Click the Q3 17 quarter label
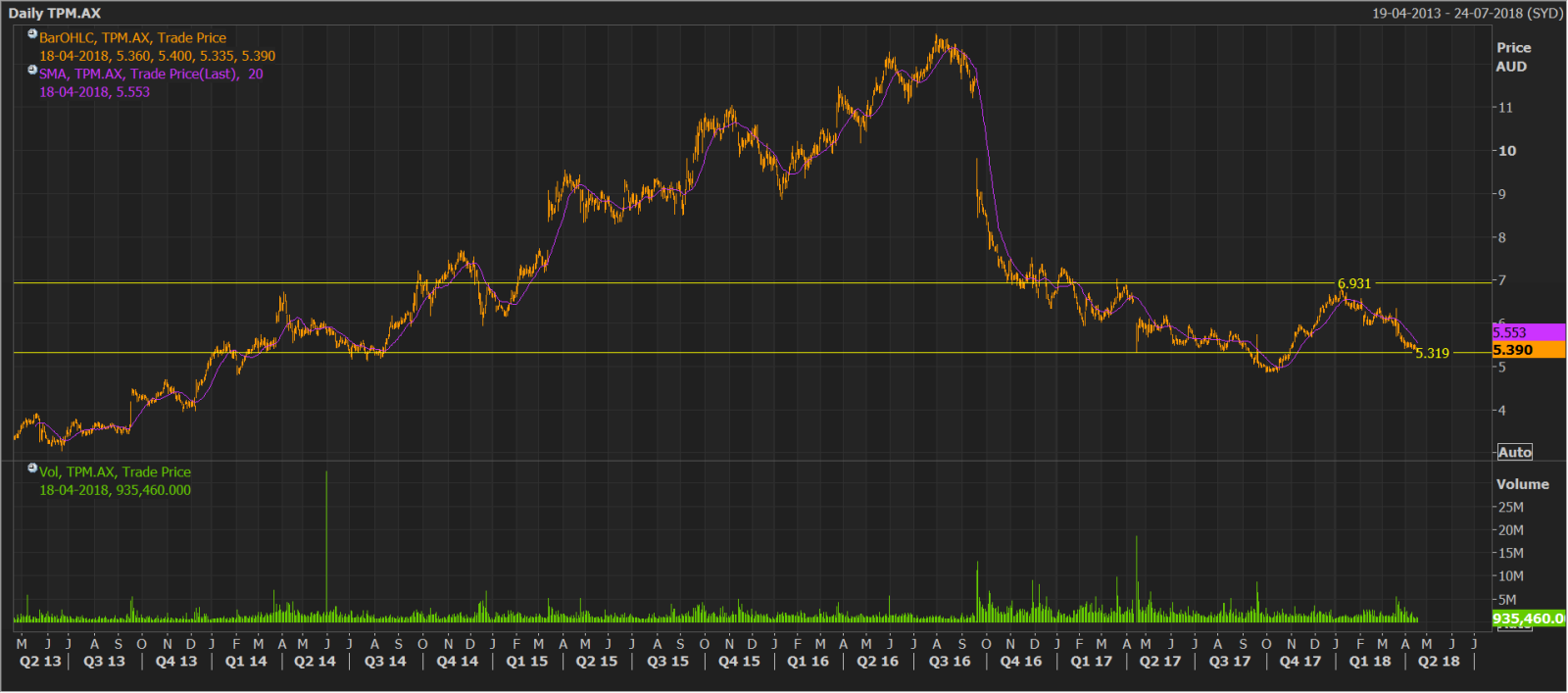This screenshot has height=693, width=1568. click(1230, 662)
